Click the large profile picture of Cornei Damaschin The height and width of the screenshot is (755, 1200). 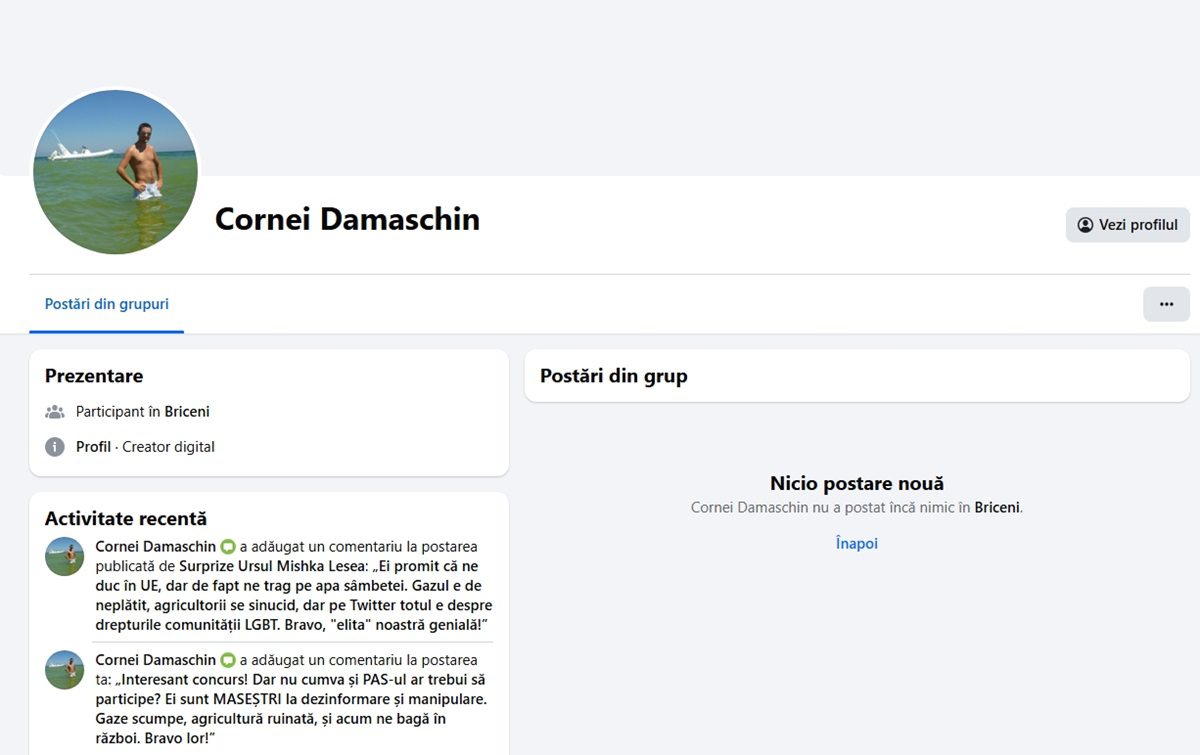pos(115,172)
